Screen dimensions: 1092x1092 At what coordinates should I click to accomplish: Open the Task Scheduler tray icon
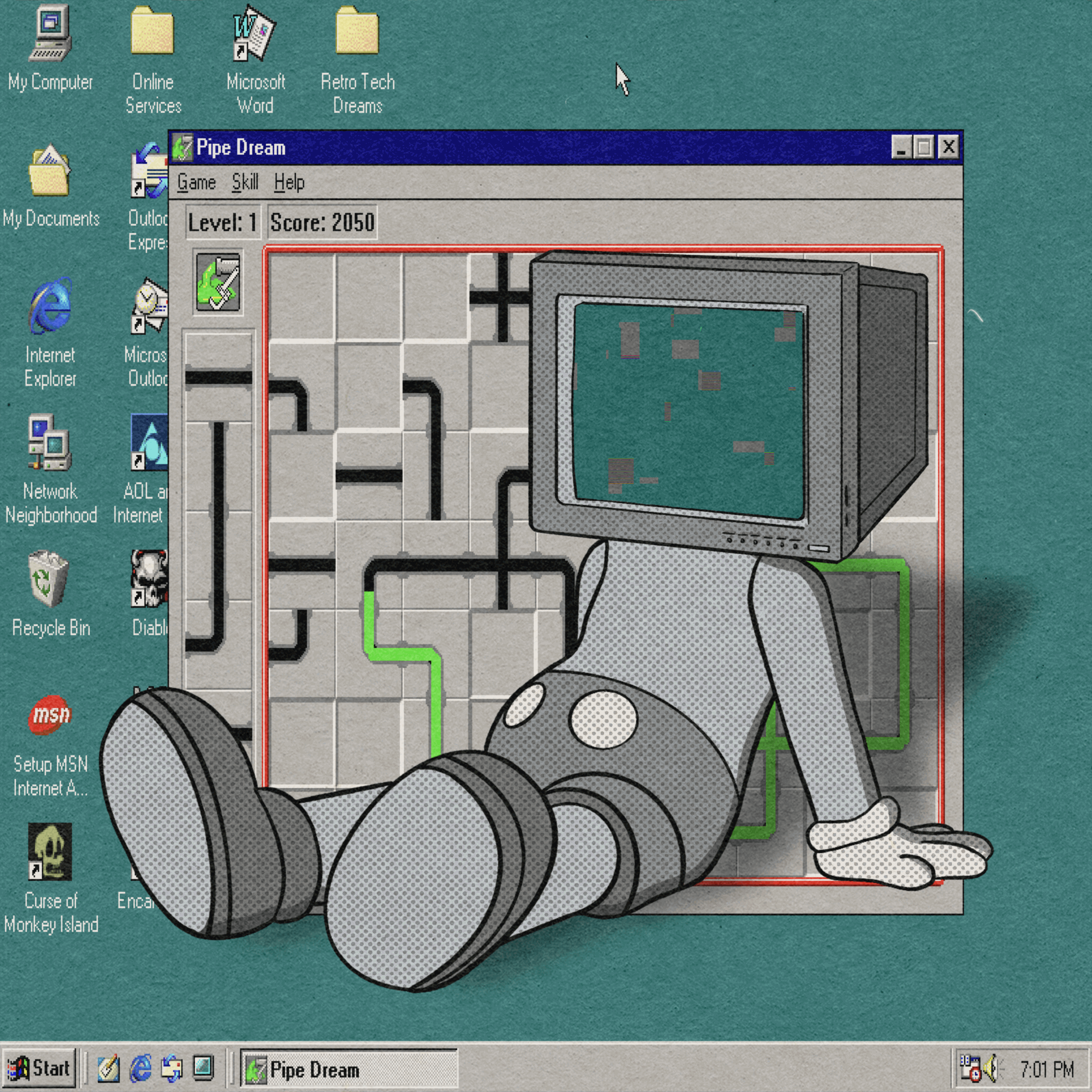click(970, 1068)
